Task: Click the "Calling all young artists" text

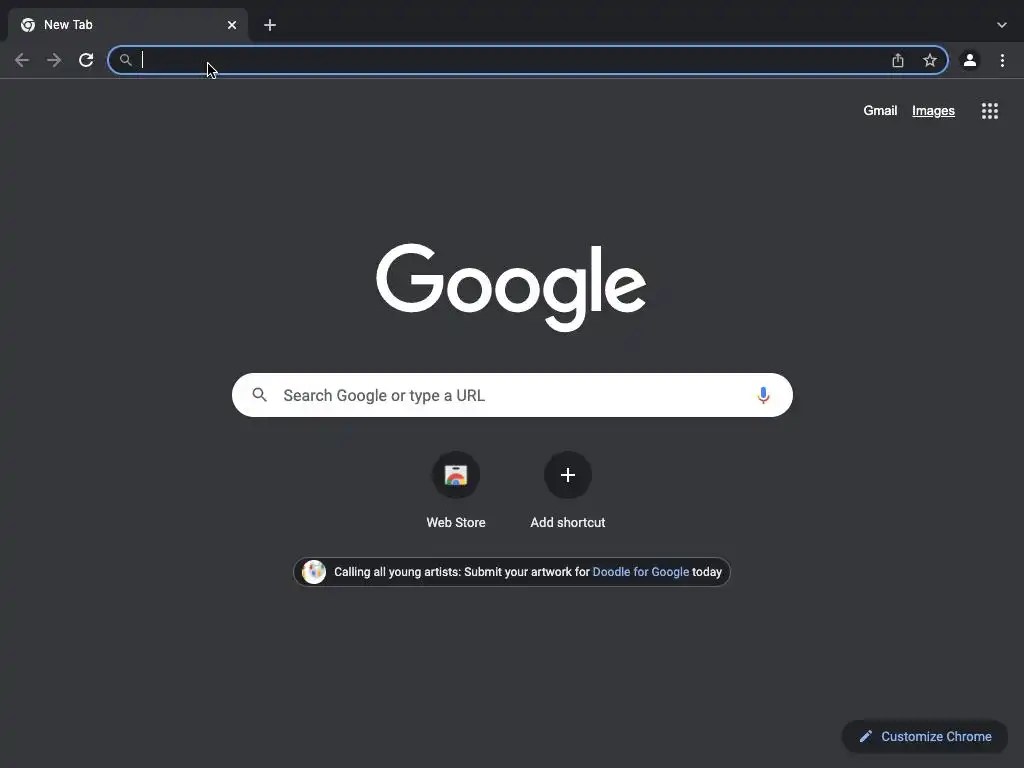Action: [398, 571]
